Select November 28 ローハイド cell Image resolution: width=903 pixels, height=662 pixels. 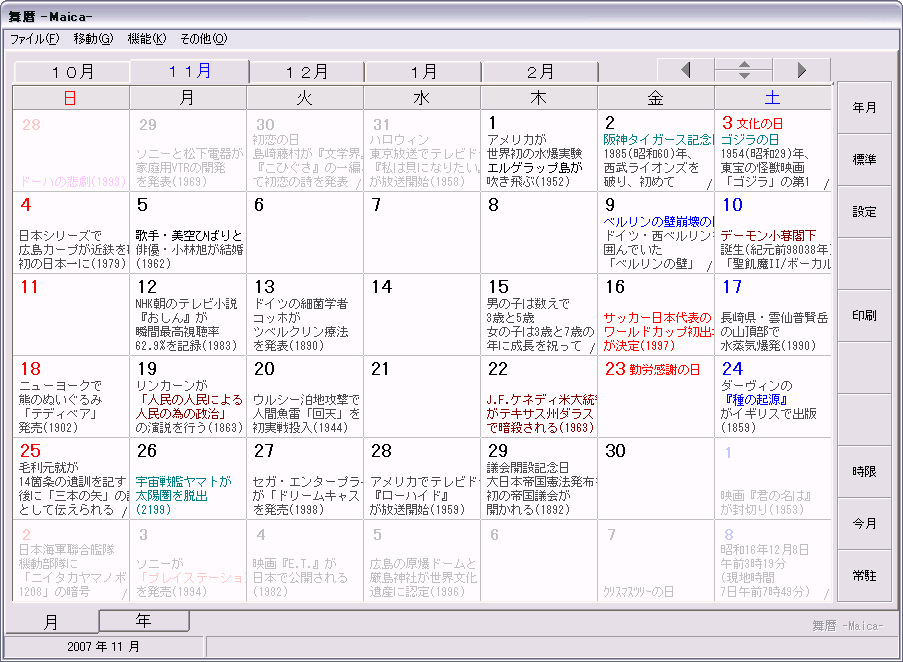click(x=422, y=479)
